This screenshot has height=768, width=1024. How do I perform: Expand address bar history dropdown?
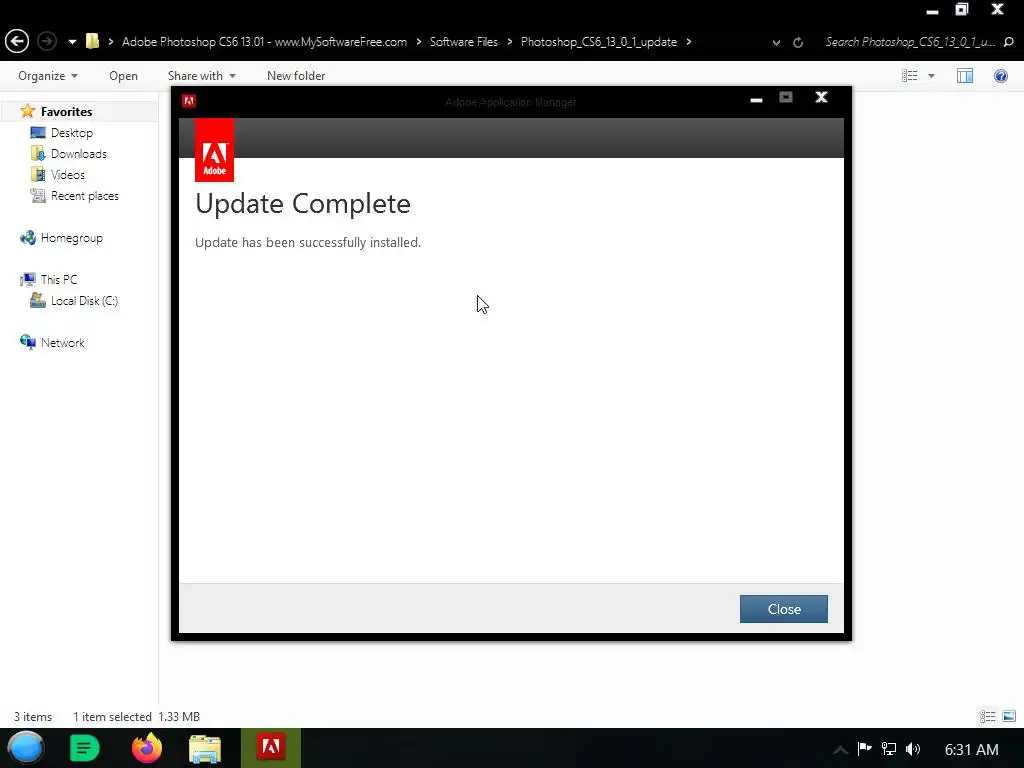[776, 42]
